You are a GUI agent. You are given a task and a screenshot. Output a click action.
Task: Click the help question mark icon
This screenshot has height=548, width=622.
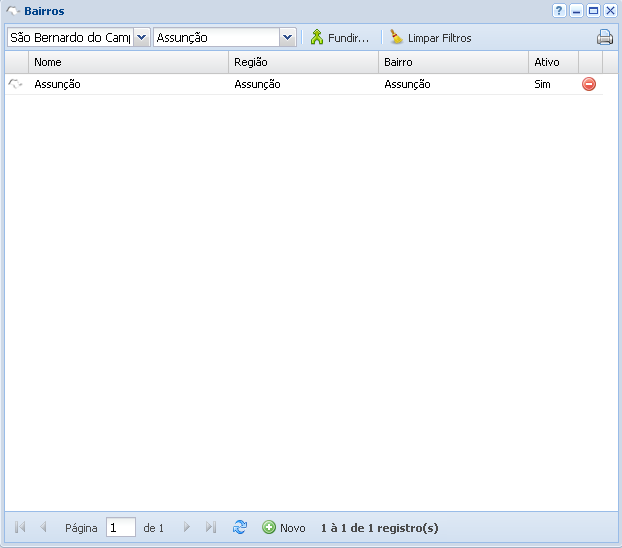click(x=560, y=11)
